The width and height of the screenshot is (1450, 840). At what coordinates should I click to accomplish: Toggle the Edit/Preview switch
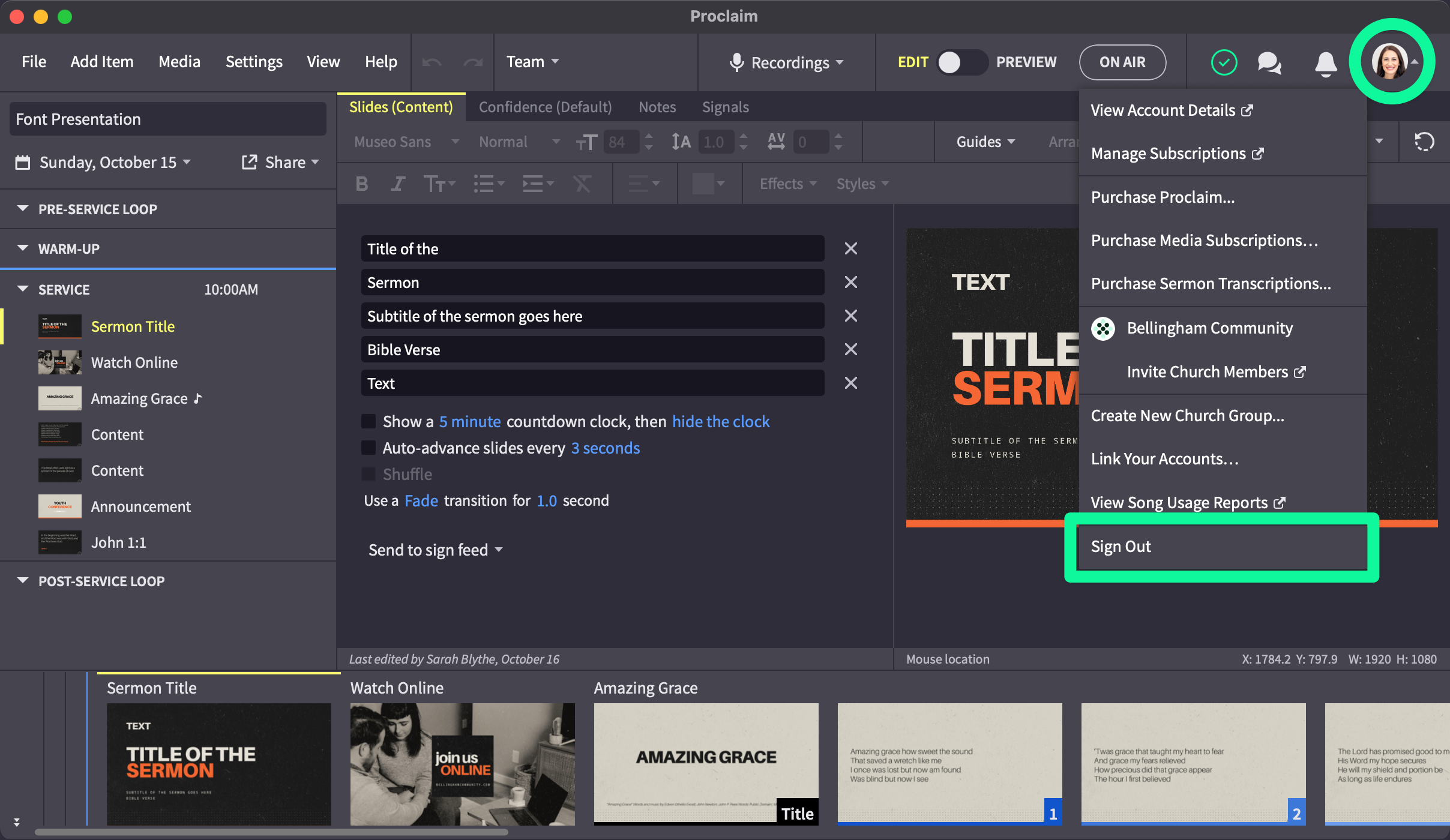click(961, 62)
